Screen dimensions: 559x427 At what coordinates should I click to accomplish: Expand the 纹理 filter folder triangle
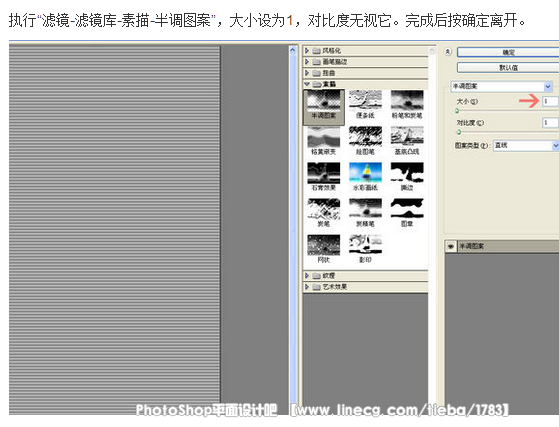[307, 276]
